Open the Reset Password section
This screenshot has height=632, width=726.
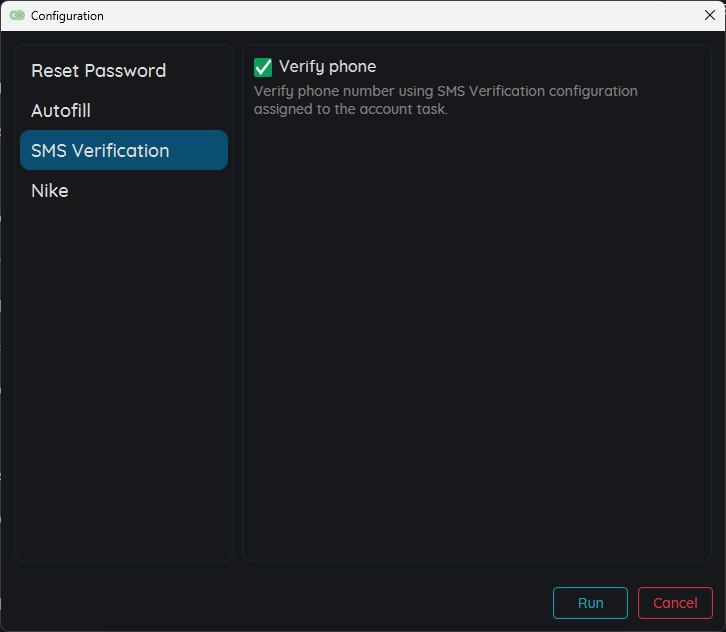[x=98, y=71]
